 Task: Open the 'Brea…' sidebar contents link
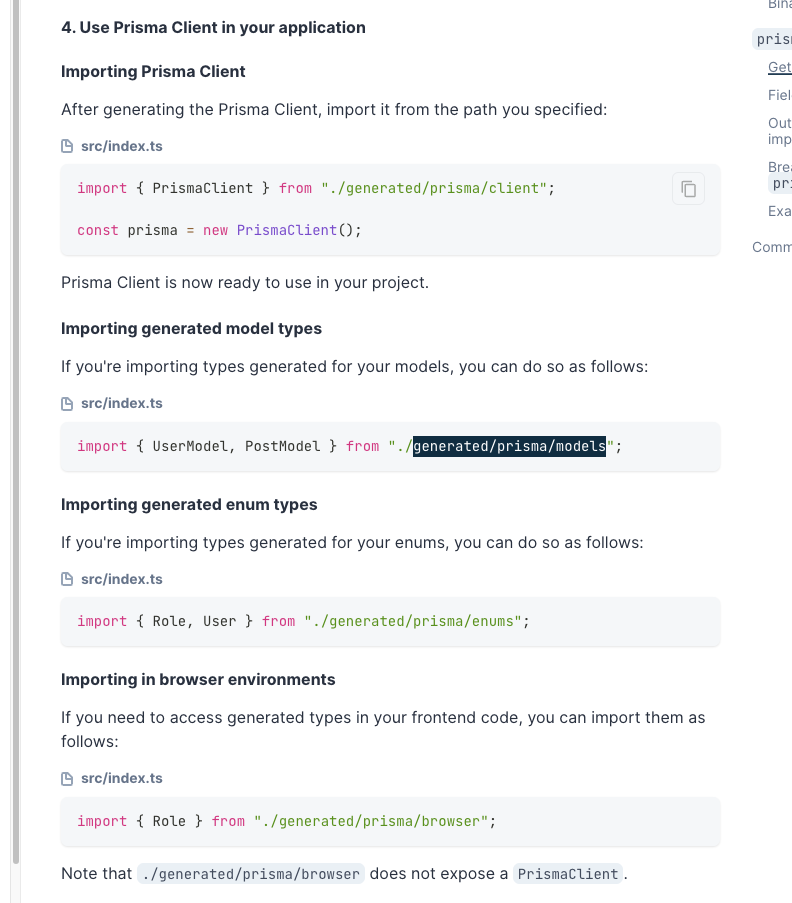tap(779, 175)
